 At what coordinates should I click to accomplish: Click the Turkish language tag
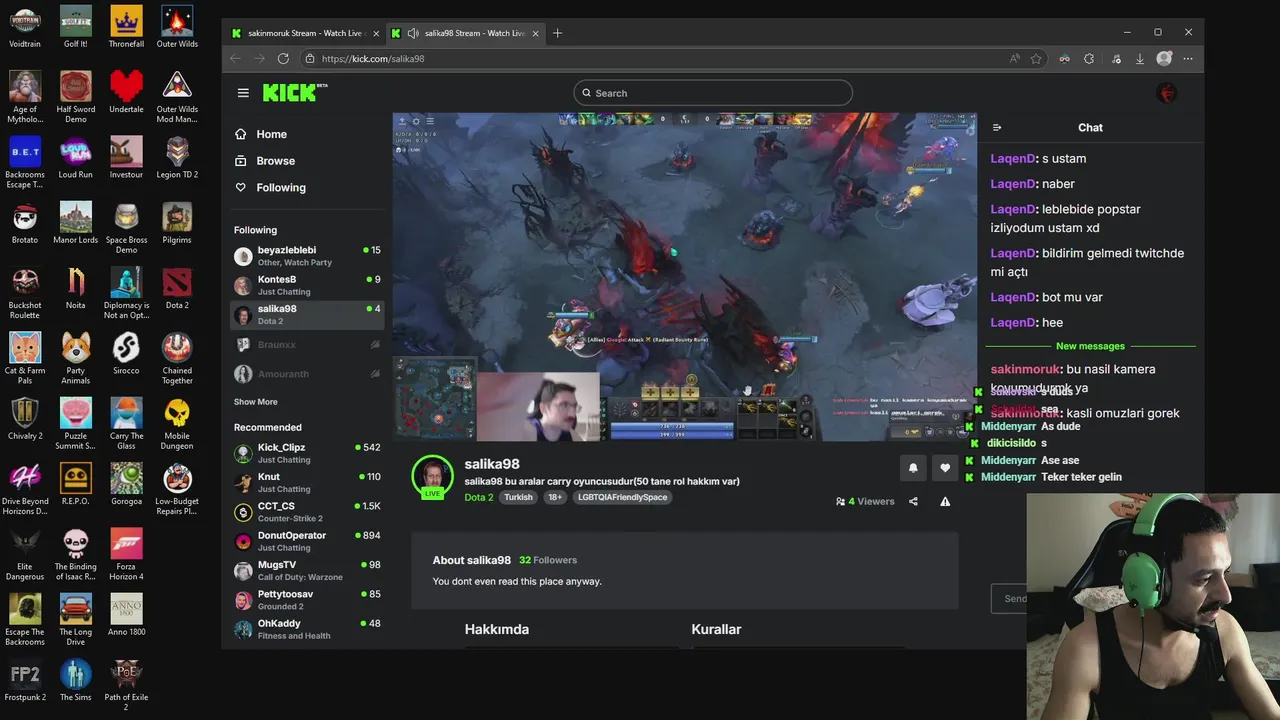pos(518,497)
